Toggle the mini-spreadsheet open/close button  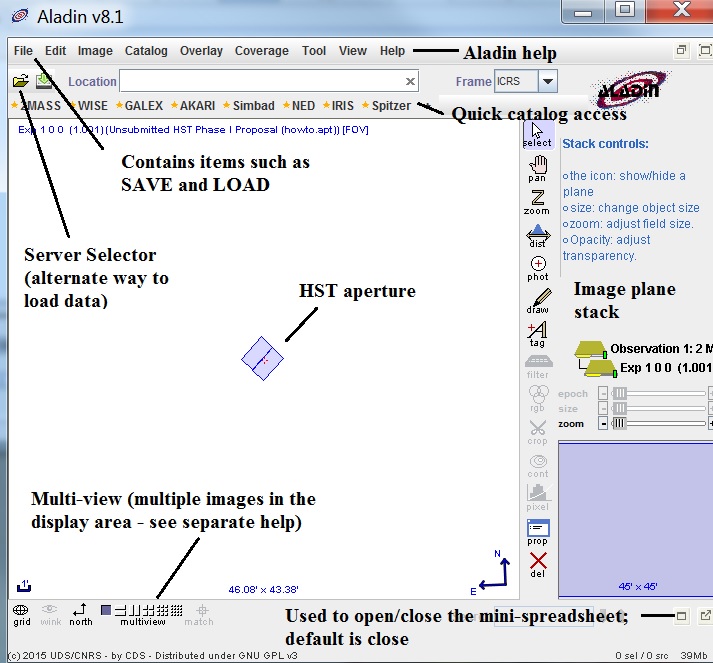pos(681,616)
